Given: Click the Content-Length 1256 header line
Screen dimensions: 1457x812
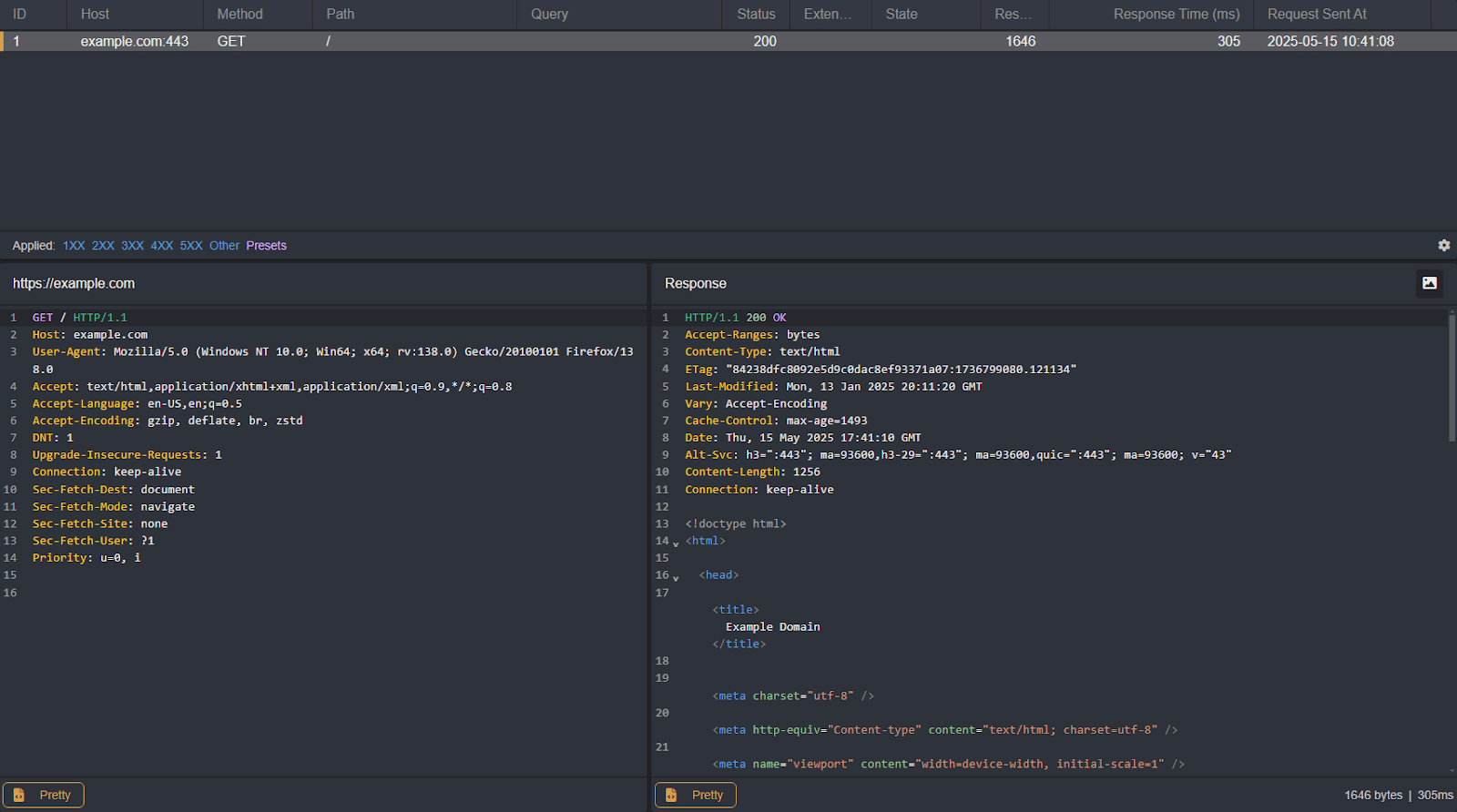Looking at the screenshot, I should pyautogui.click(x=752, y=472).
